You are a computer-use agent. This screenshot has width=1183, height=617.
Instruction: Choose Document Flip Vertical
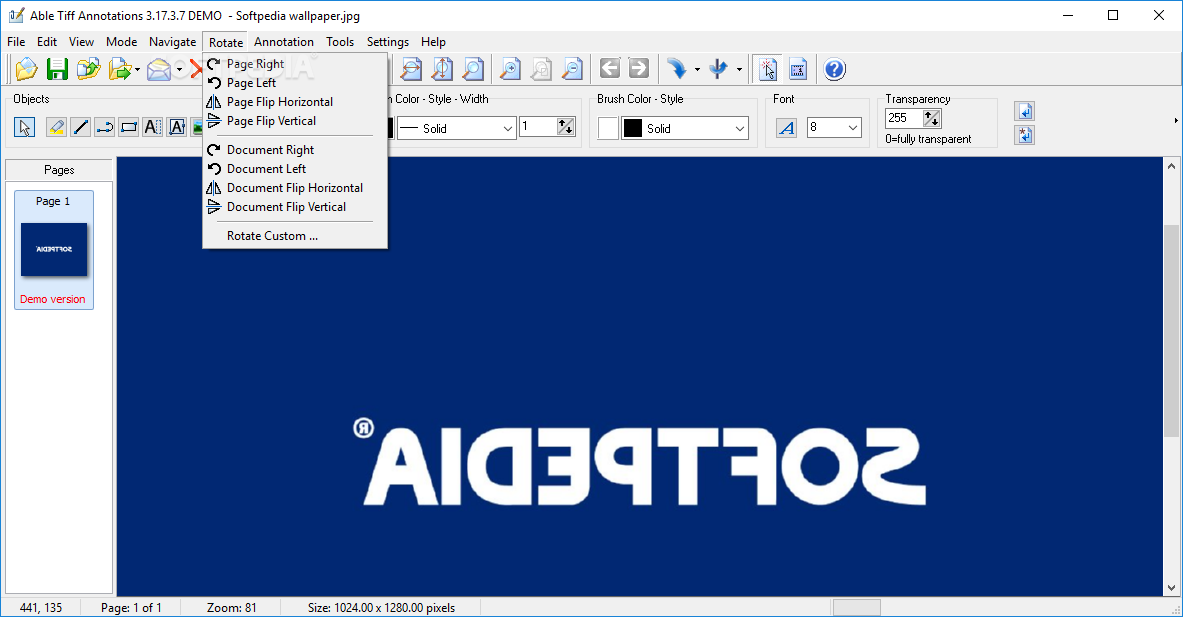point(295,207)
